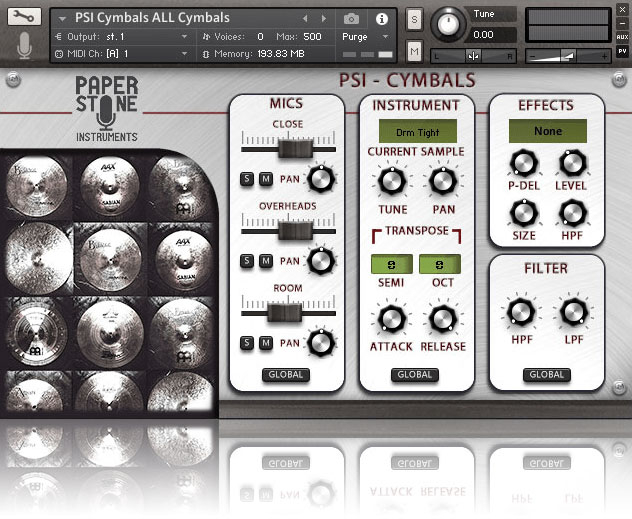Go to the next instrument arrow
Image resolution: width=632 pixels, height=519 pixels.
323,18
